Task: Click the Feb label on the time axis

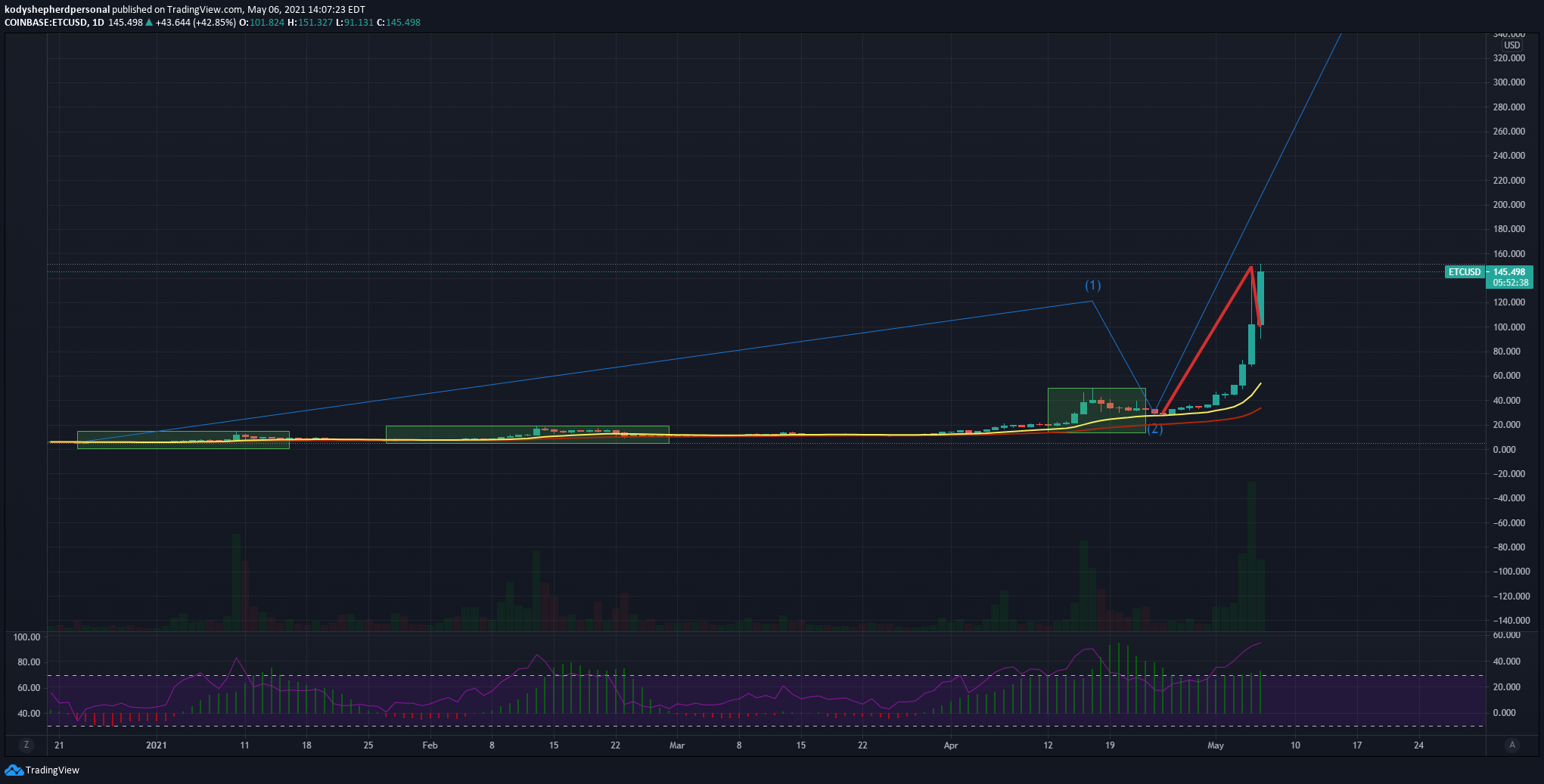Action: tap(430, 745)
